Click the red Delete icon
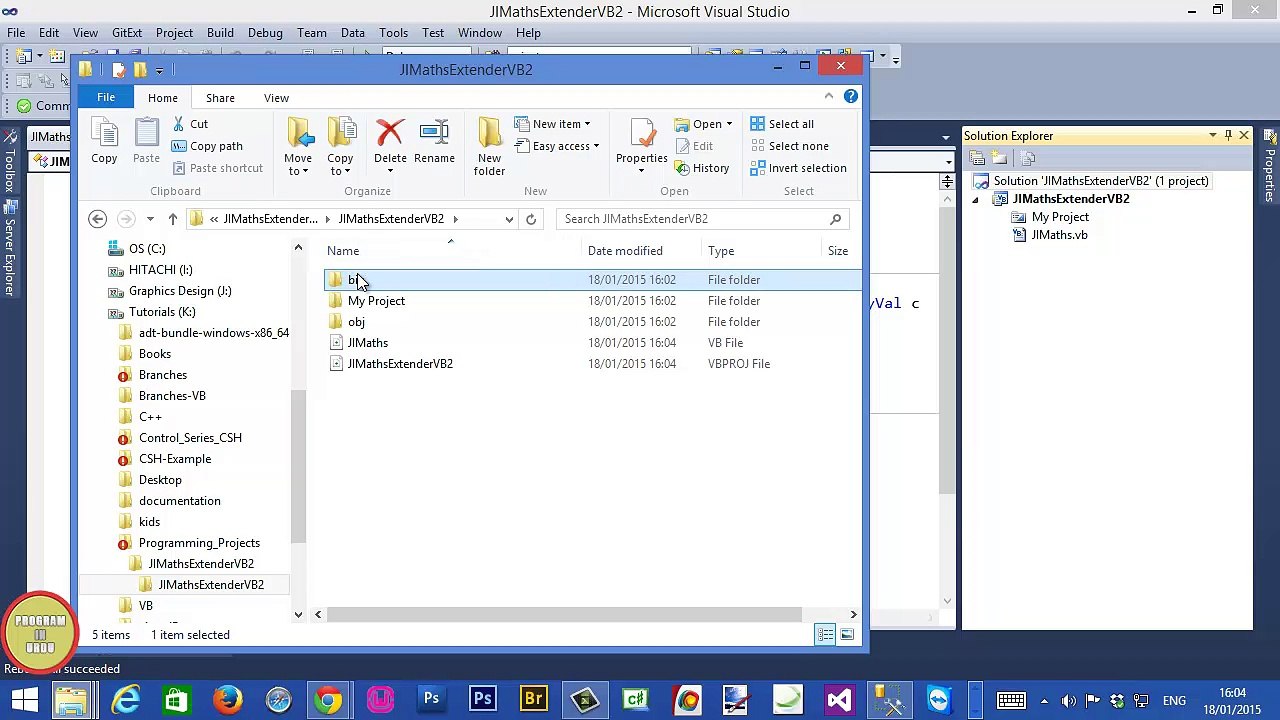The image size is (1280, 720). point(390,133)
